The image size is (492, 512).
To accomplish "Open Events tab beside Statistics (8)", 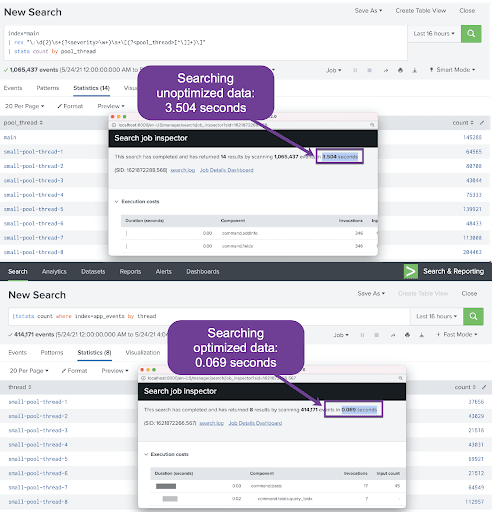I will click(17, 353).
